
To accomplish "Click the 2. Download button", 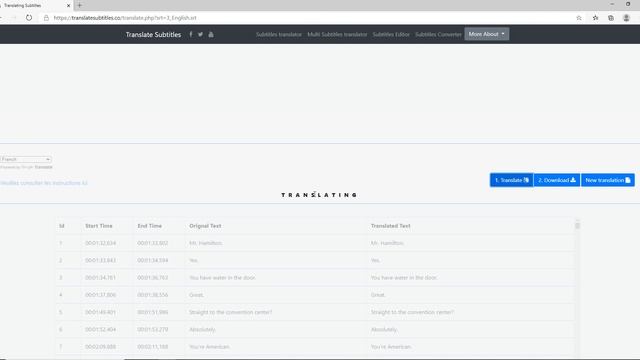I will (557, 180).
